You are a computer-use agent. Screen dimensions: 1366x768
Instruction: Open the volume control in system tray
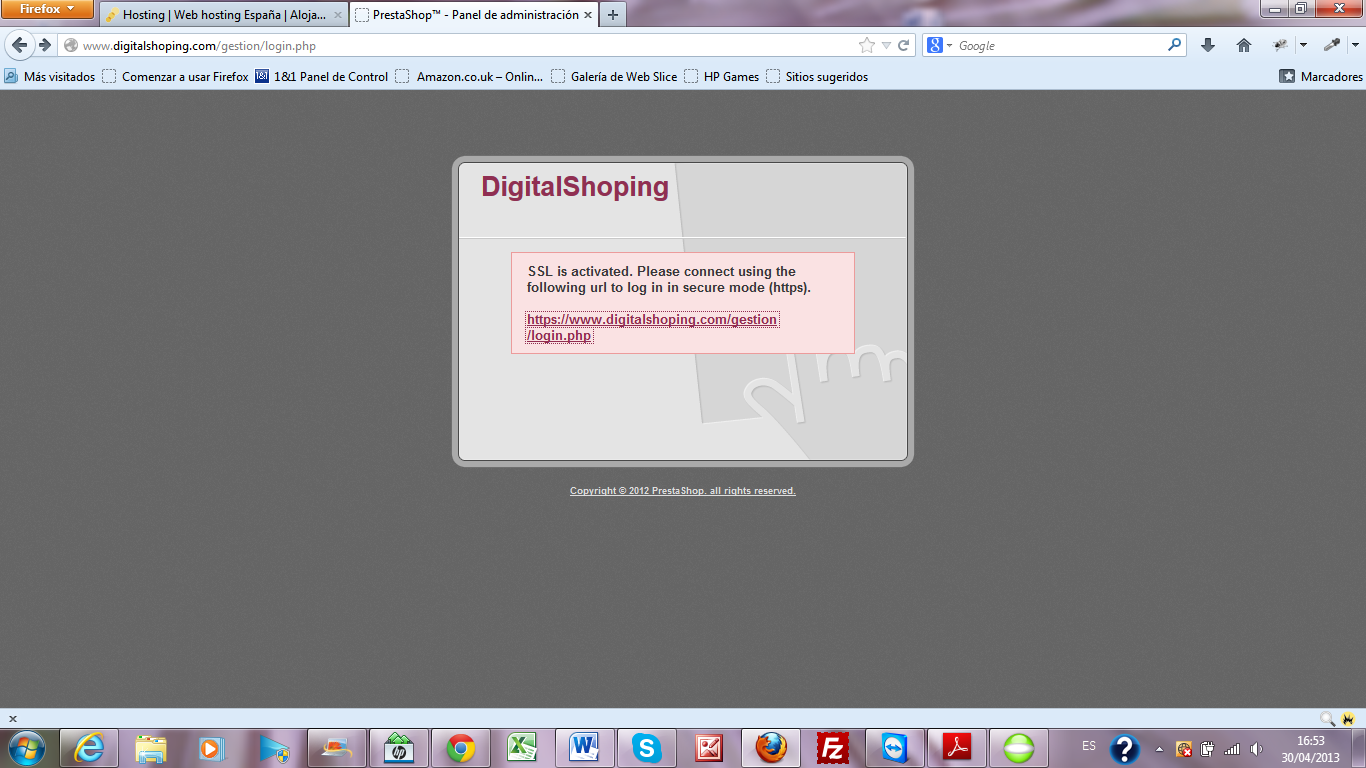pos(1256,749)
